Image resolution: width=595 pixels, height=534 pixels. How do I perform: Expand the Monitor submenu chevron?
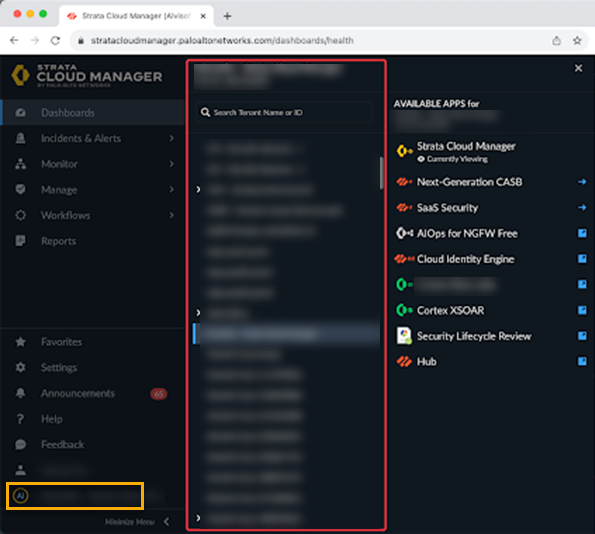click(172, 164)
